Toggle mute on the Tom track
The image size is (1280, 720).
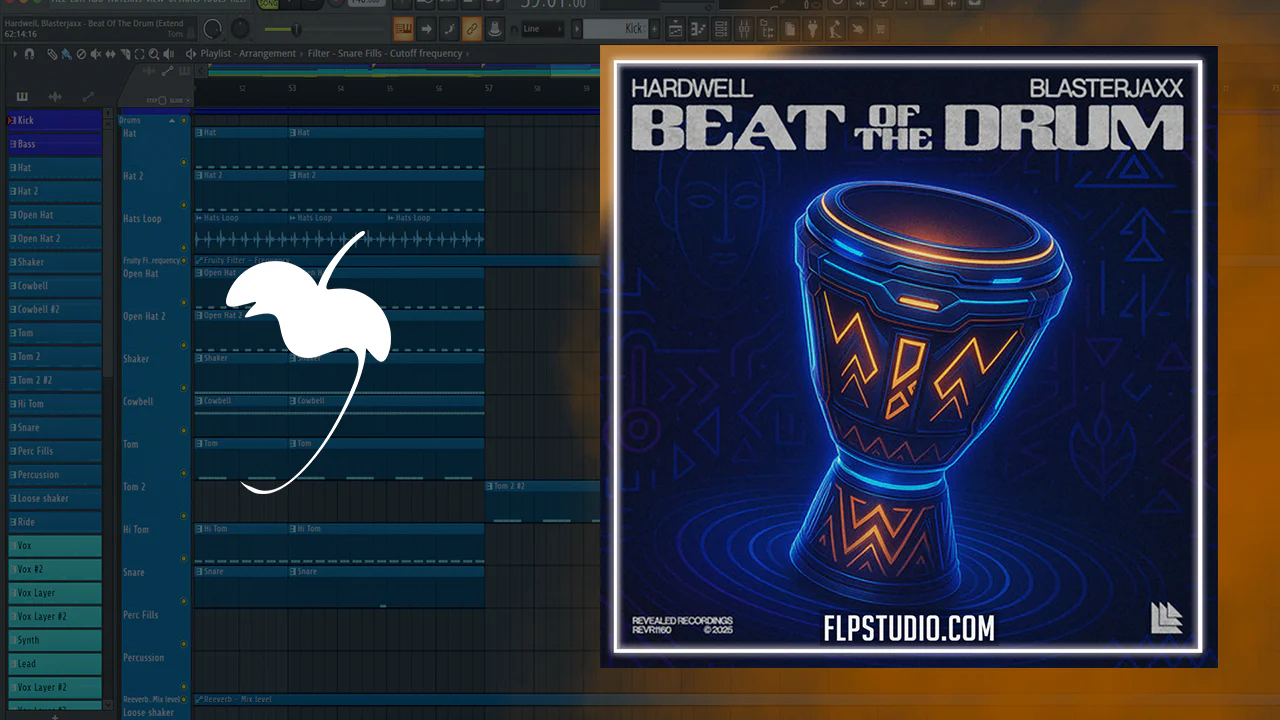click(183, 473)
